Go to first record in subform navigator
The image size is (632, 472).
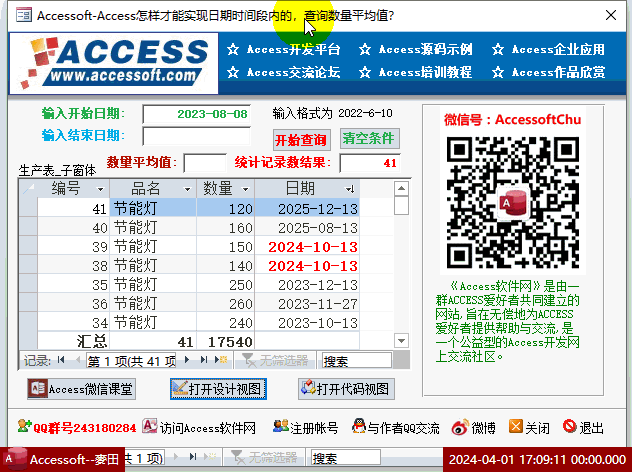coord(61,360)
